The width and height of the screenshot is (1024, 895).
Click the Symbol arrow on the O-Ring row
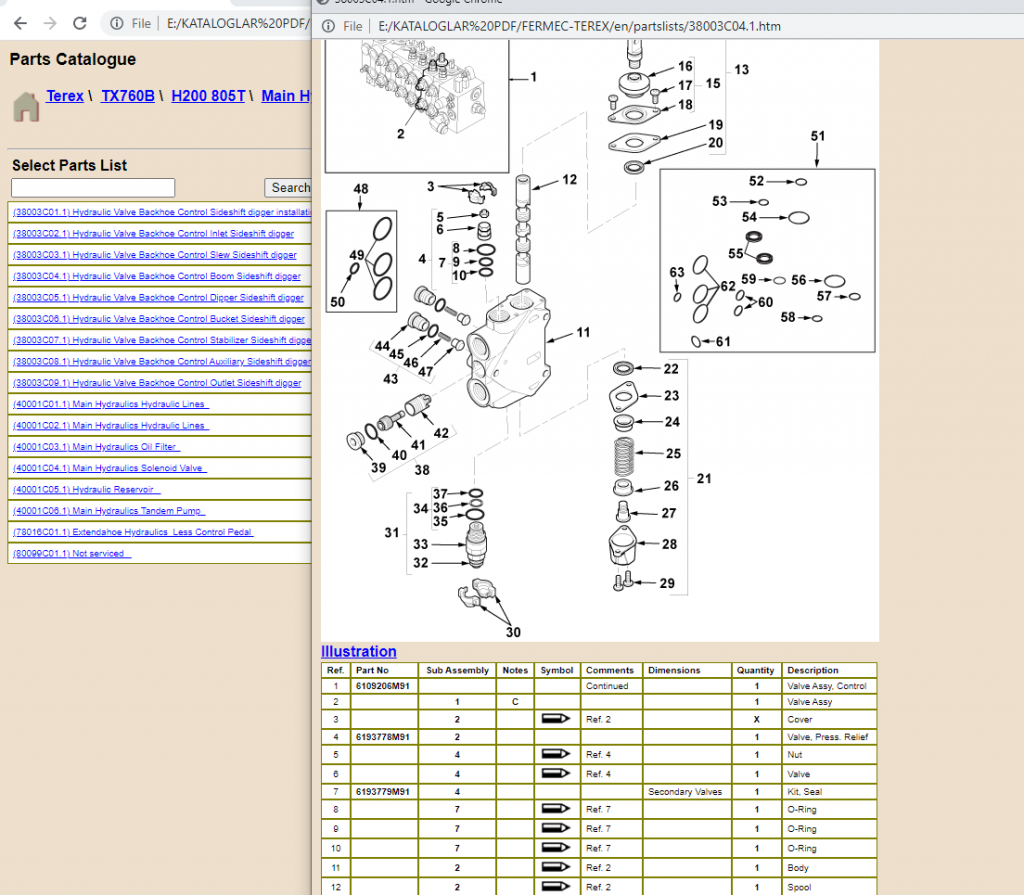(x=557, y=809)
